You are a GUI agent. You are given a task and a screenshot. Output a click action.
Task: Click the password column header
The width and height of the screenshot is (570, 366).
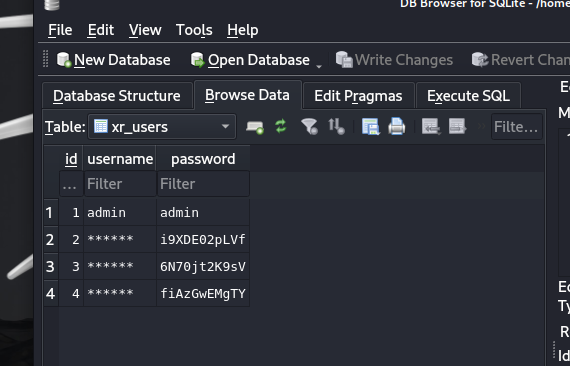click(x=203, y=159)
